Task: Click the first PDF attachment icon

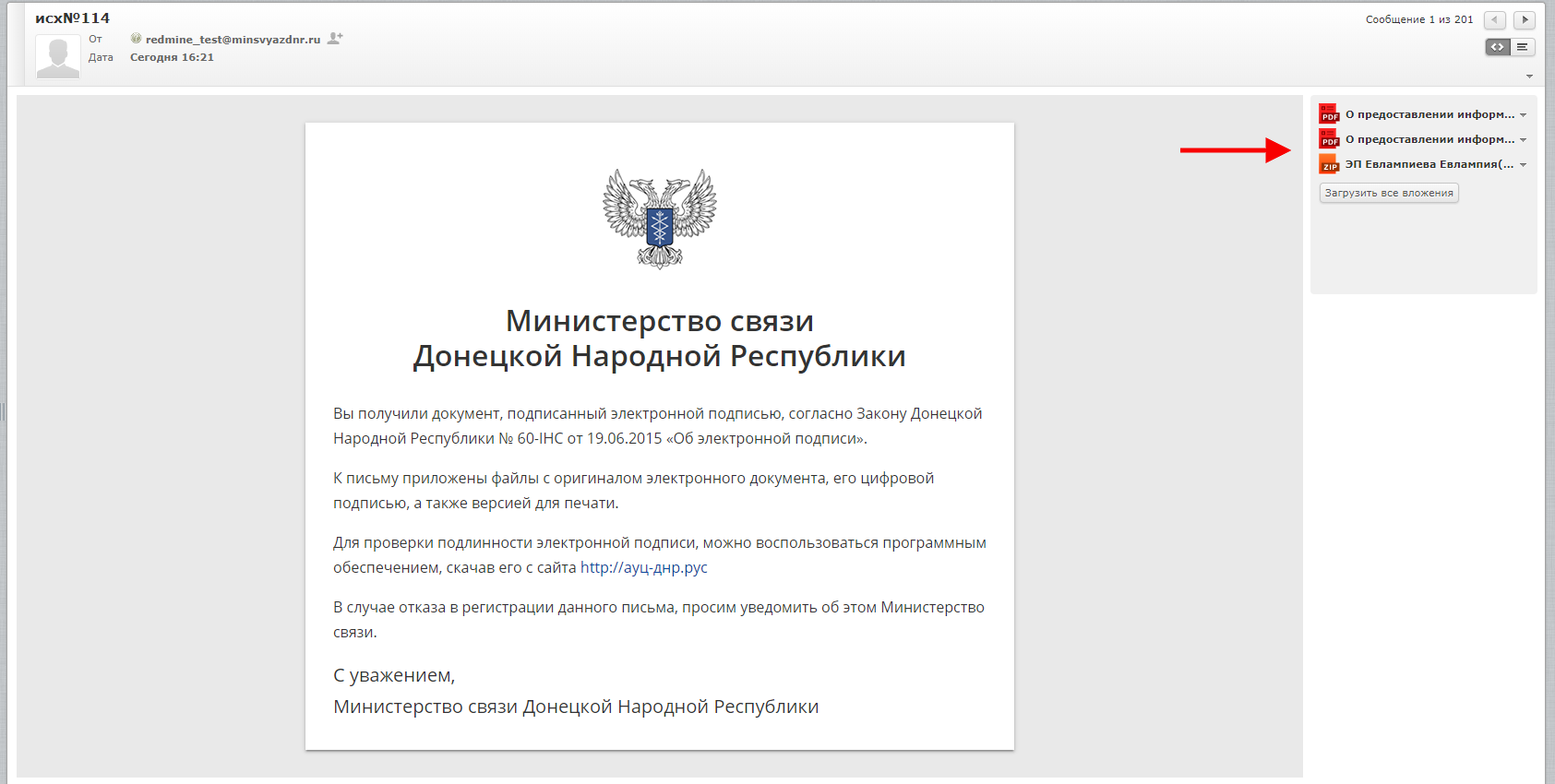Action: point(1329,113)
